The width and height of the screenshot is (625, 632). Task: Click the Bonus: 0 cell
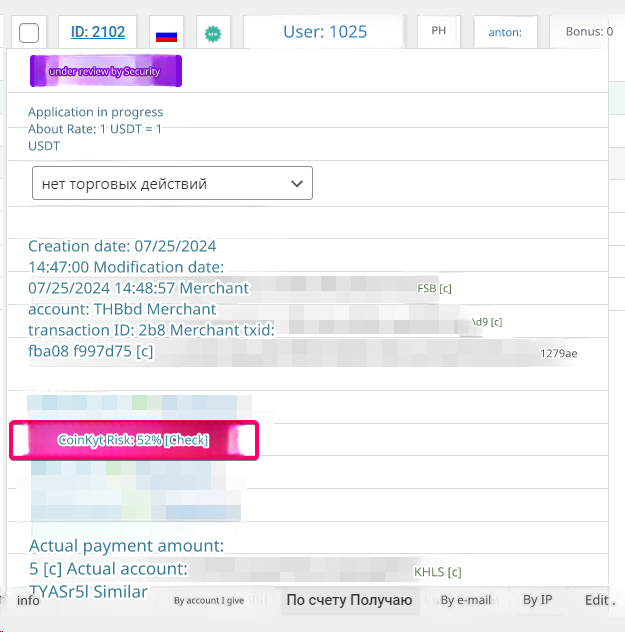589,32
